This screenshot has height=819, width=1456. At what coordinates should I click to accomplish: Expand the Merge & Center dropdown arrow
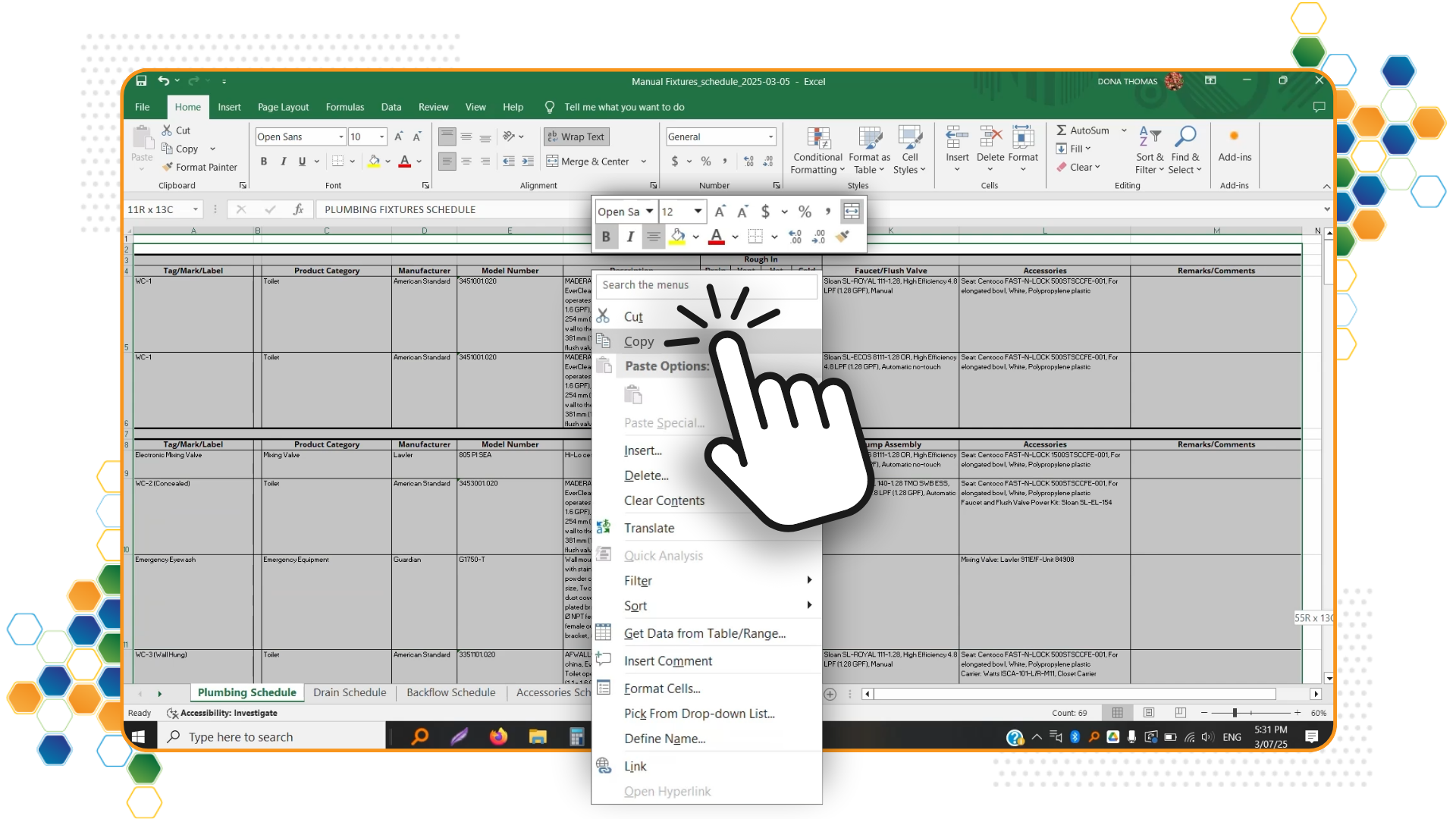click(x=643, y=162)
